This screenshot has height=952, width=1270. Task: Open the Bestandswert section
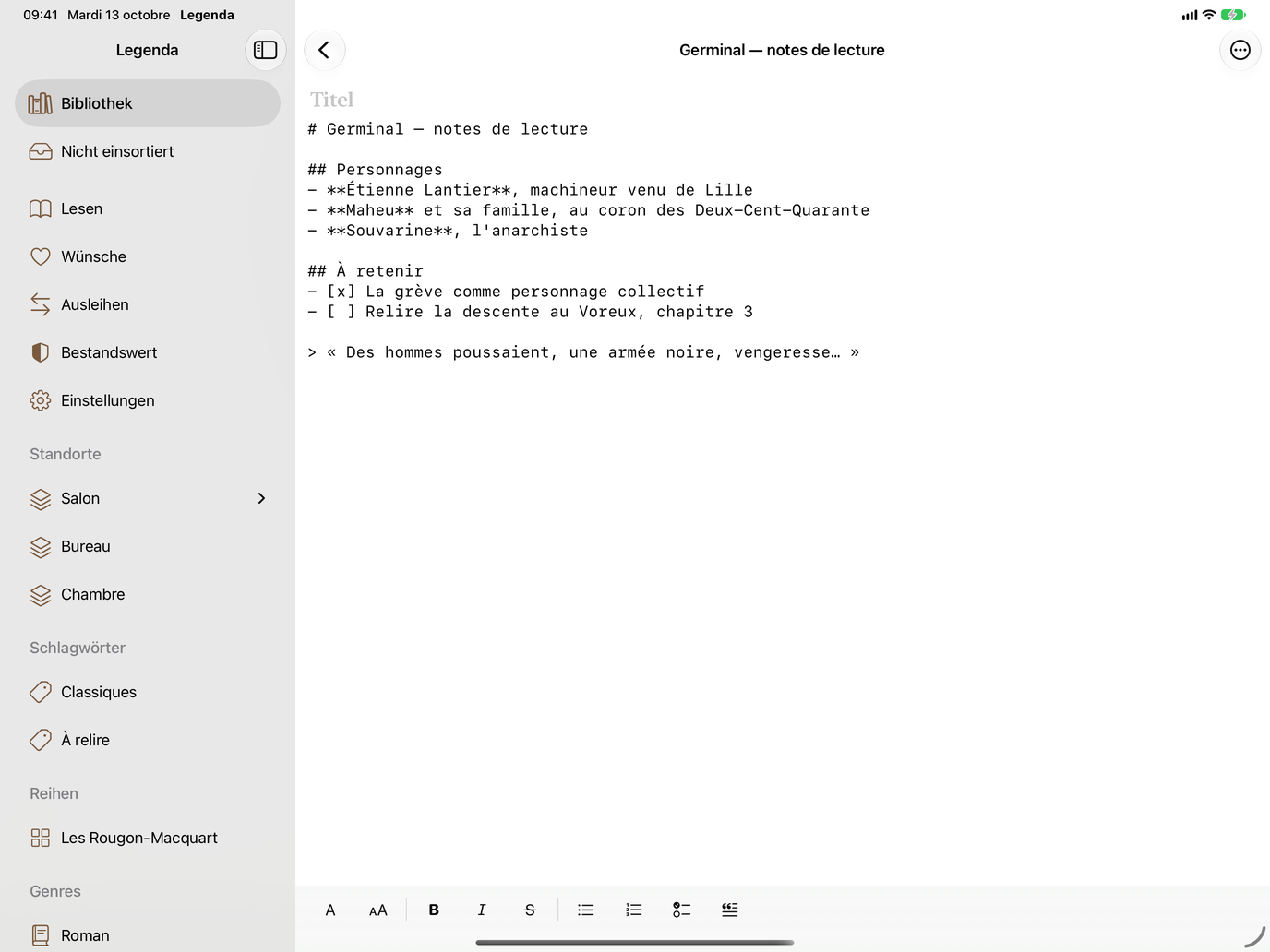(148, 352)
